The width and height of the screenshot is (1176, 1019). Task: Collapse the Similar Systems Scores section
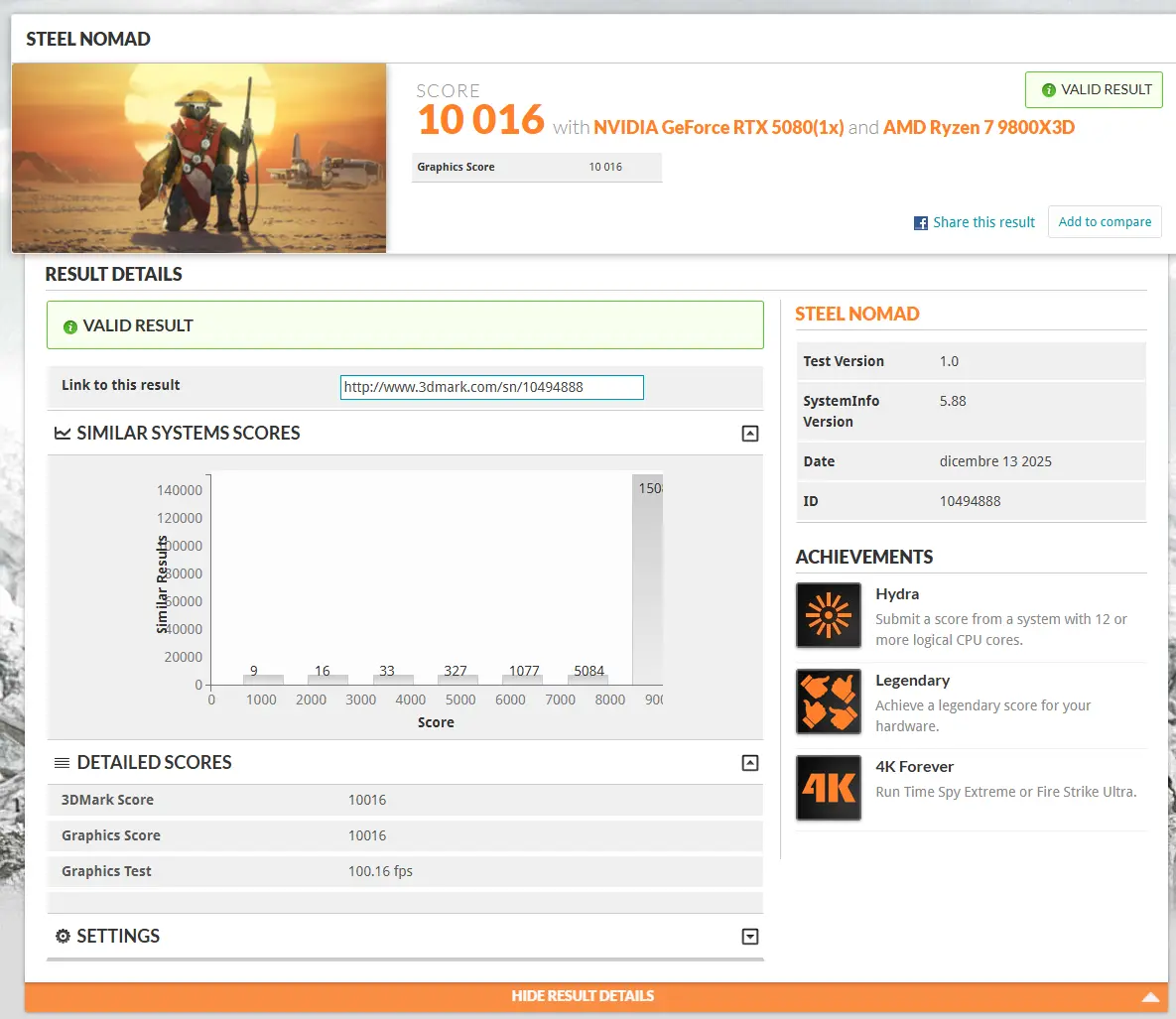click(750, 434)
